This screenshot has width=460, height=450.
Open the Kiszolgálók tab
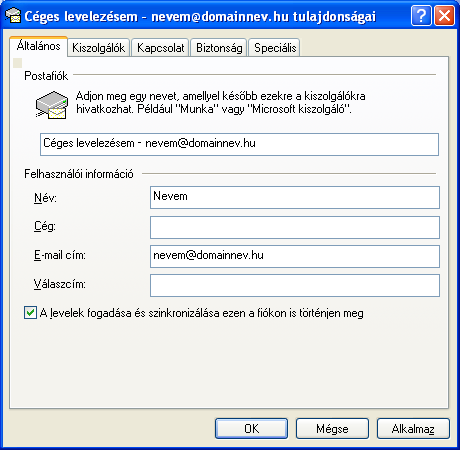[x=98, y=48]
